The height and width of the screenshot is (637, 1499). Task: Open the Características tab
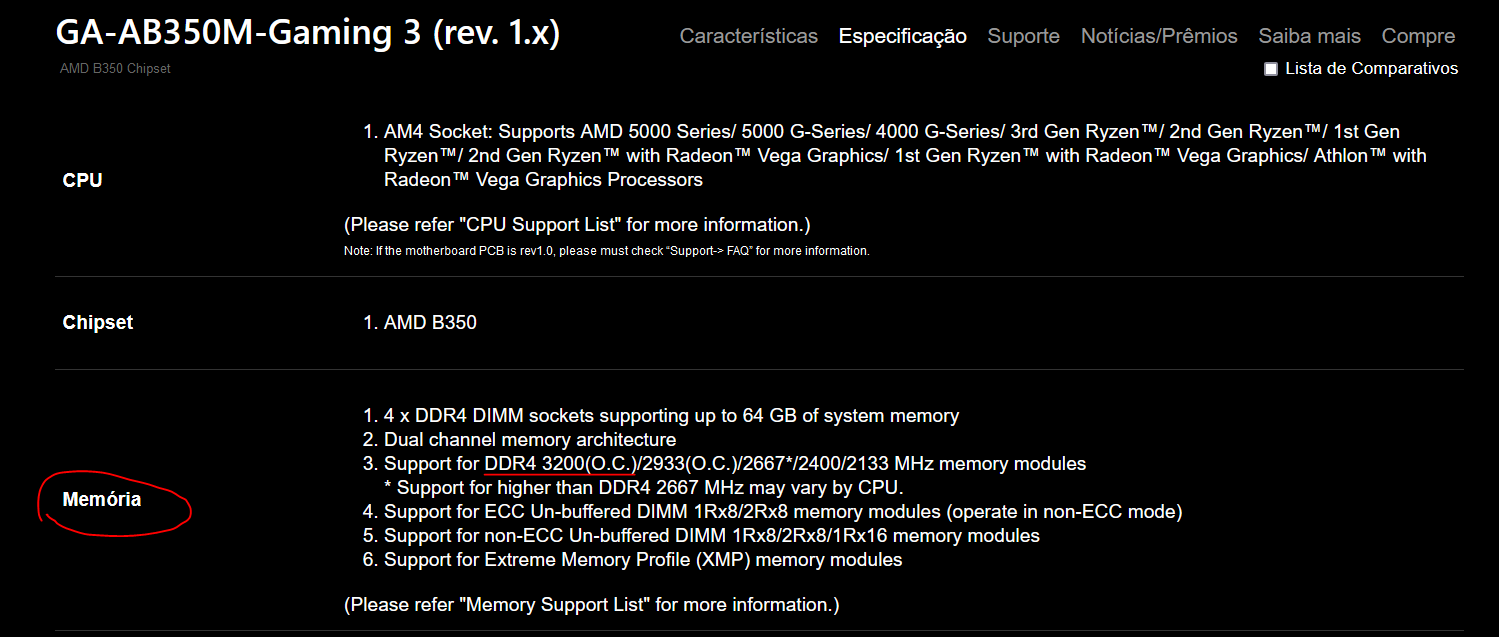coord(748,36)
